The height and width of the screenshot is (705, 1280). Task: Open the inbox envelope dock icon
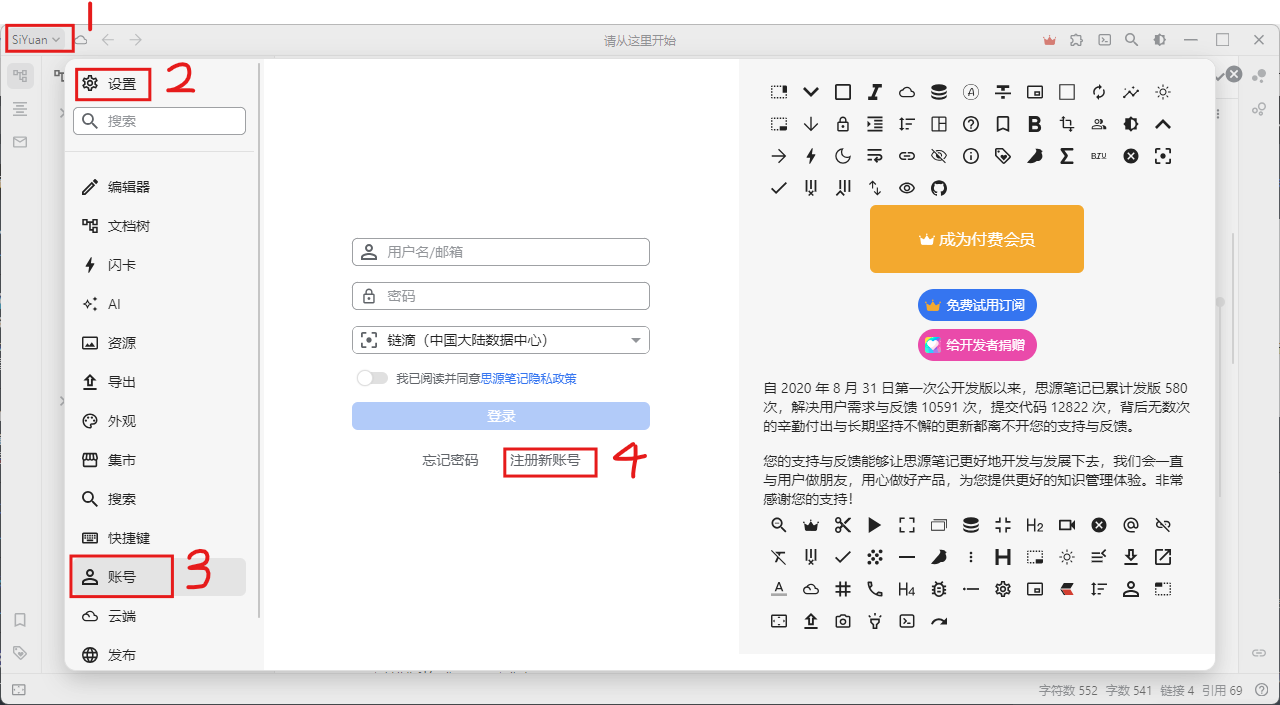pos(20,142)
